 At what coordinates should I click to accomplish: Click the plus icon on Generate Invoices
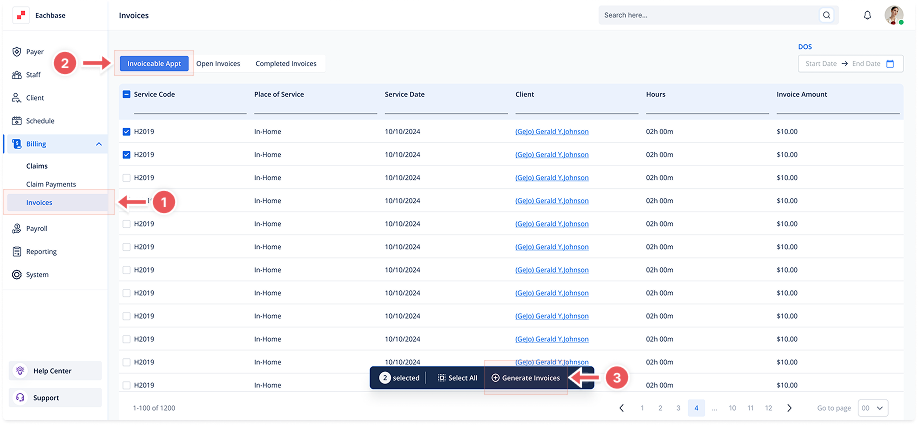(495, 378)
